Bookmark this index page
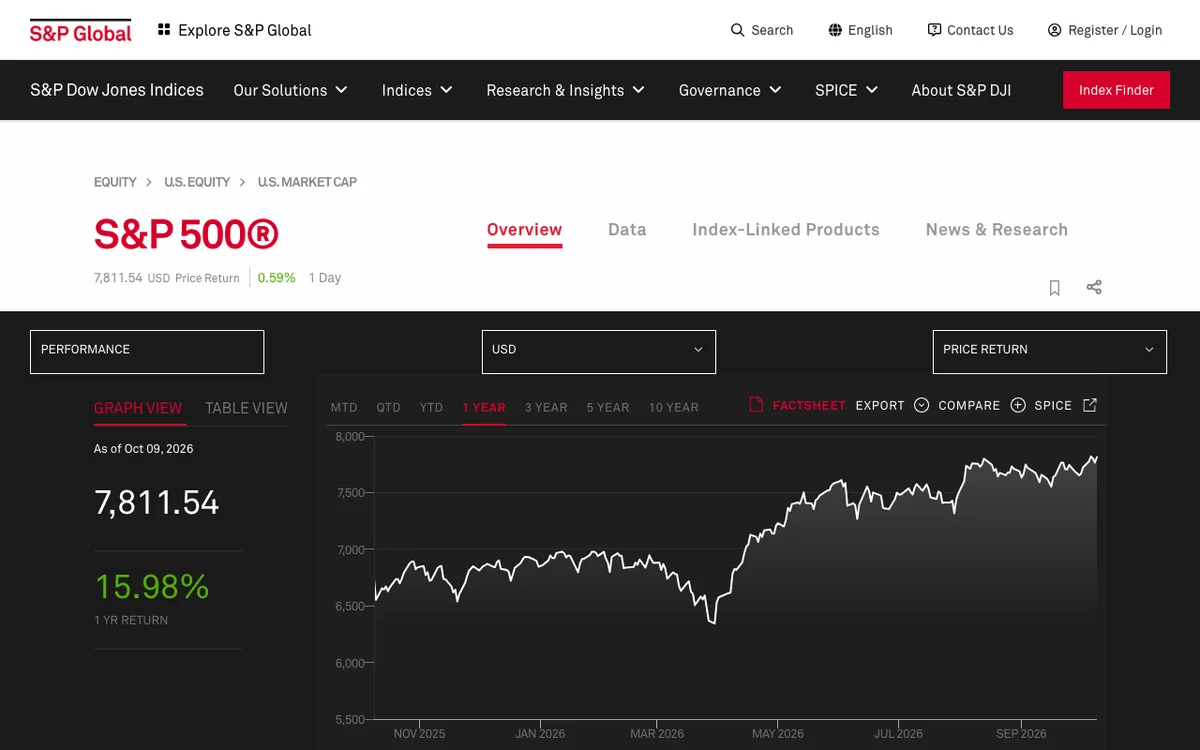 point(1054,288)
